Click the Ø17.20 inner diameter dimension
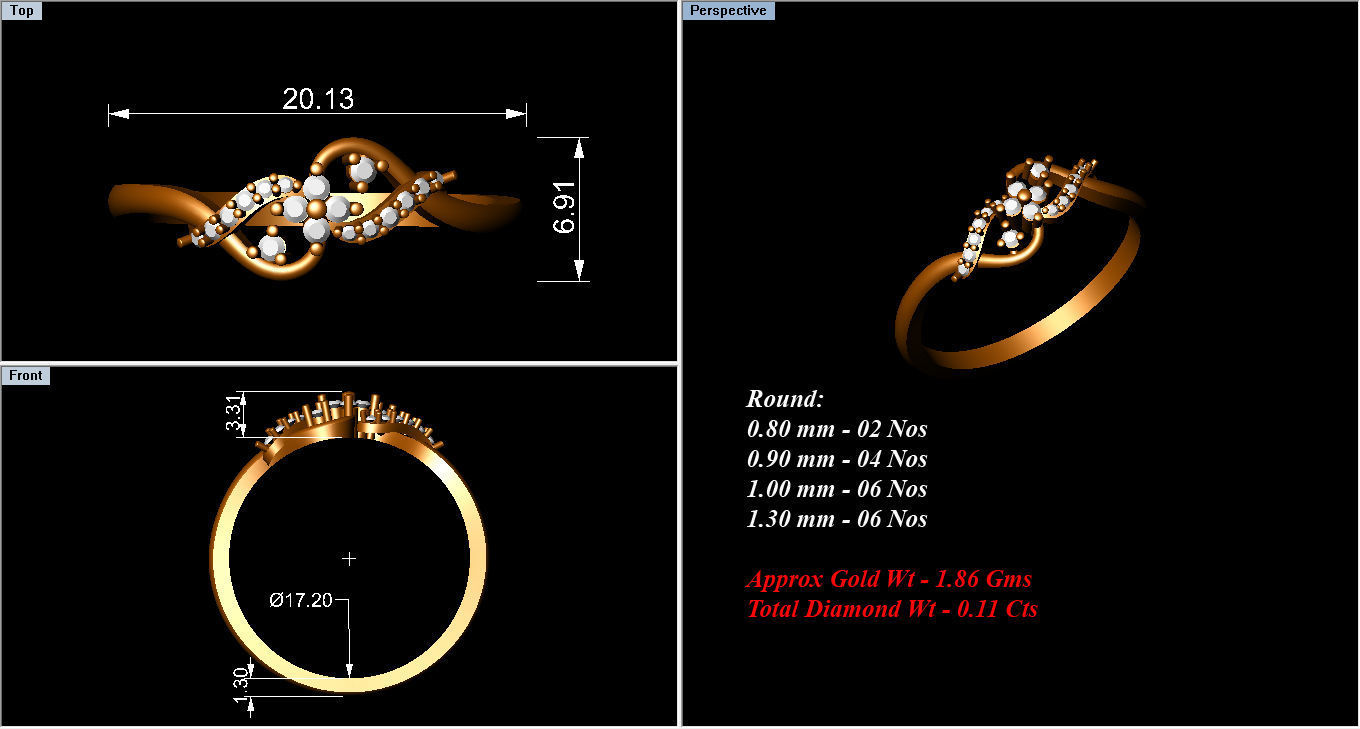 tap(301, 600)
